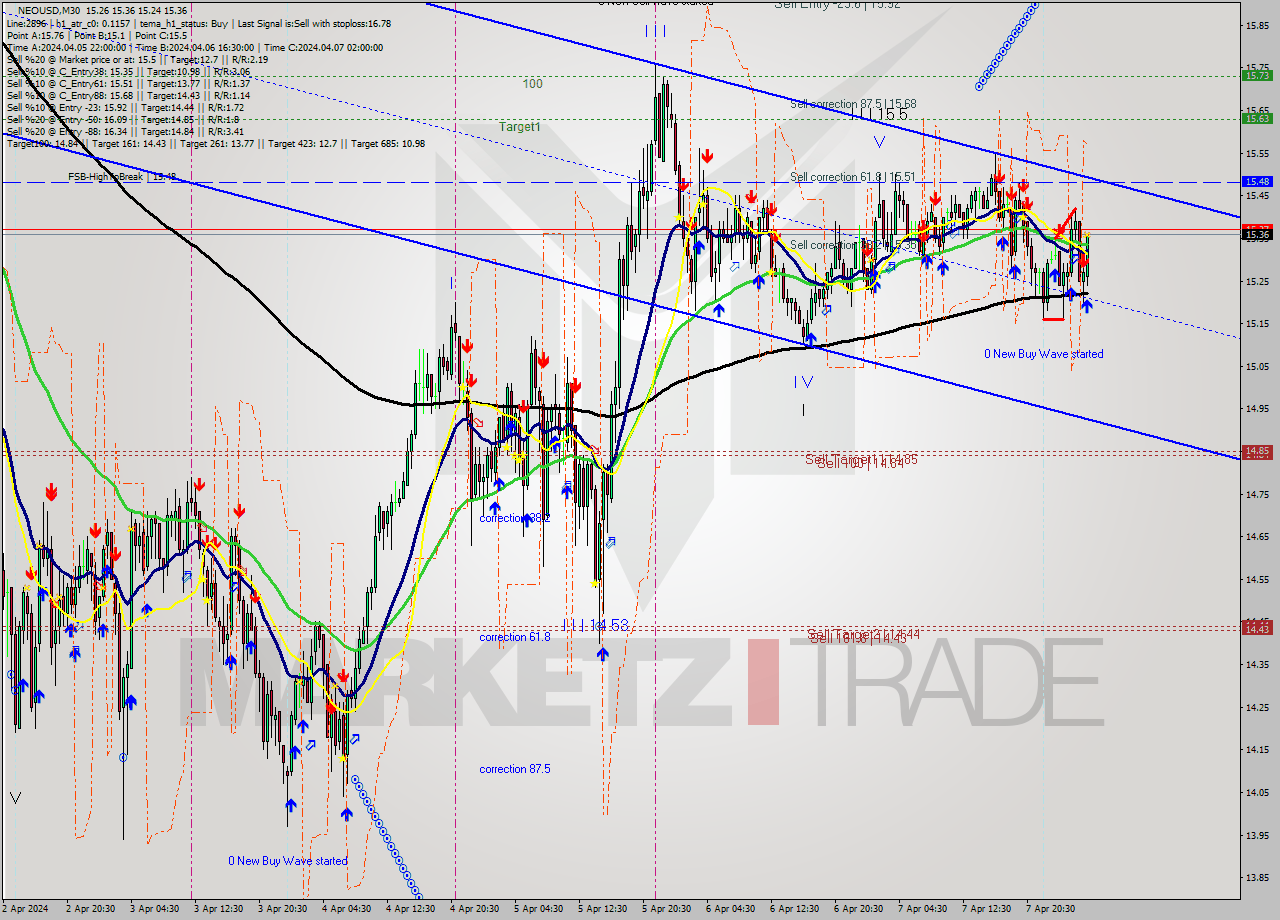Click the blue 15.48 price tag on the axis

[x=1256, y=182]
